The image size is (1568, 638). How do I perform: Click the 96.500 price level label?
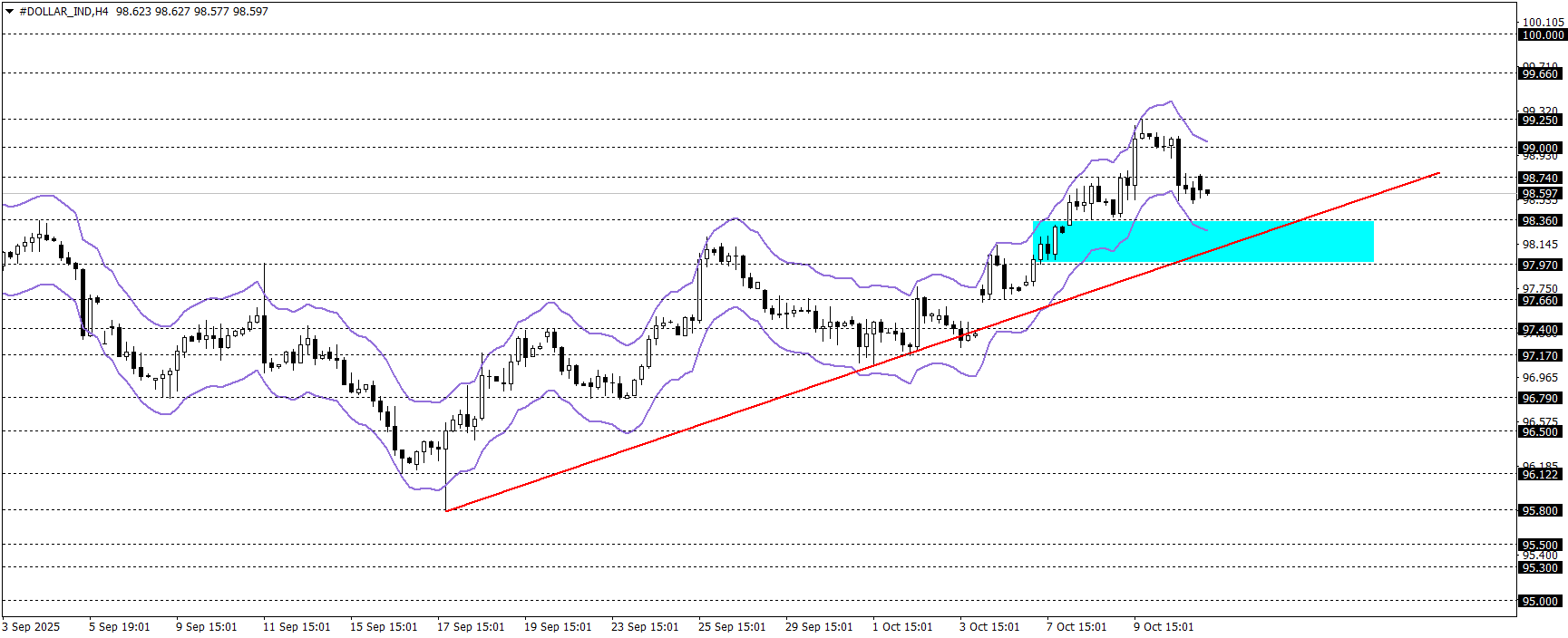pyautogui.click(x=1542, y=432)
